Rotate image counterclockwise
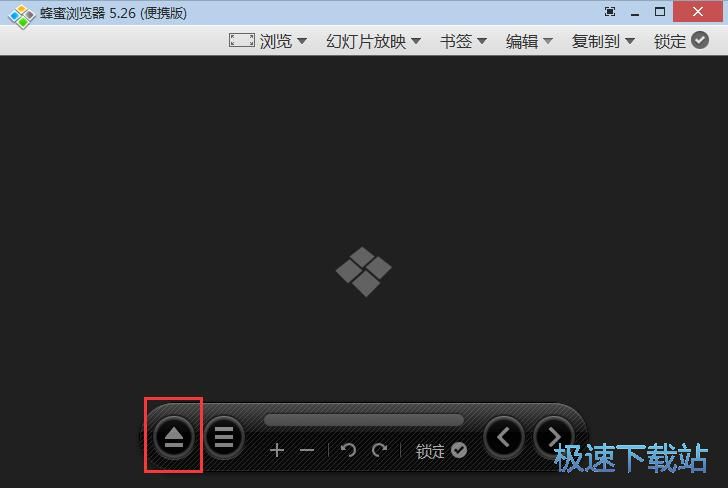This screenshot has height=488, width=728. tap(348, 450)
